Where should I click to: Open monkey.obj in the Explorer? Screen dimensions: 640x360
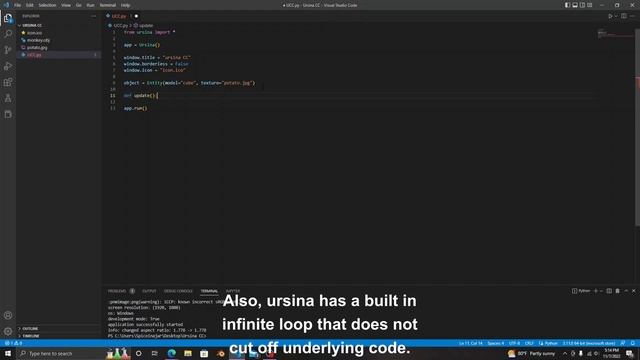pos(38,40)
